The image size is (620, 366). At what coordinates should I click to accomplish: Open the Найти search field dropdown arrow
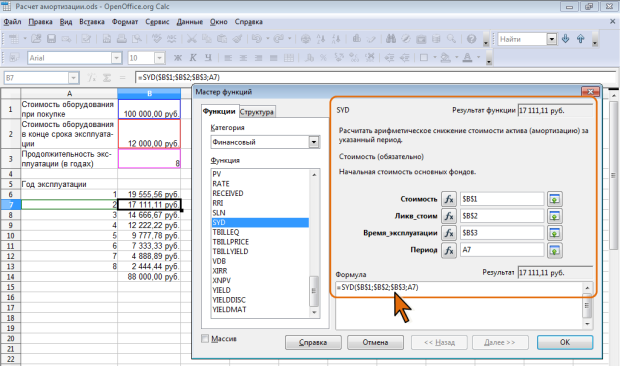pyautogui.click(x=552, y=39)
